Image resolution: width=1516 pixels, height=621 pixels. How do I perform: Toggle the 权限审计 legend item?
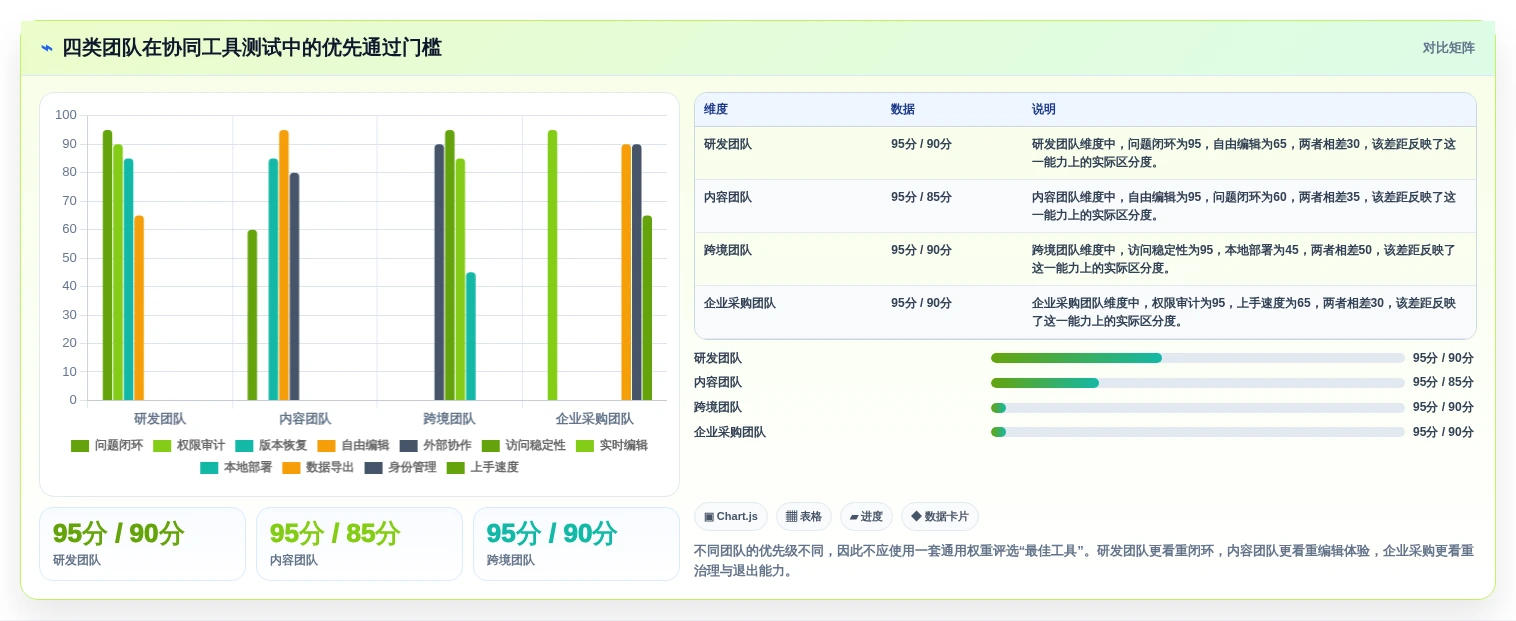[x=189, y=446]
